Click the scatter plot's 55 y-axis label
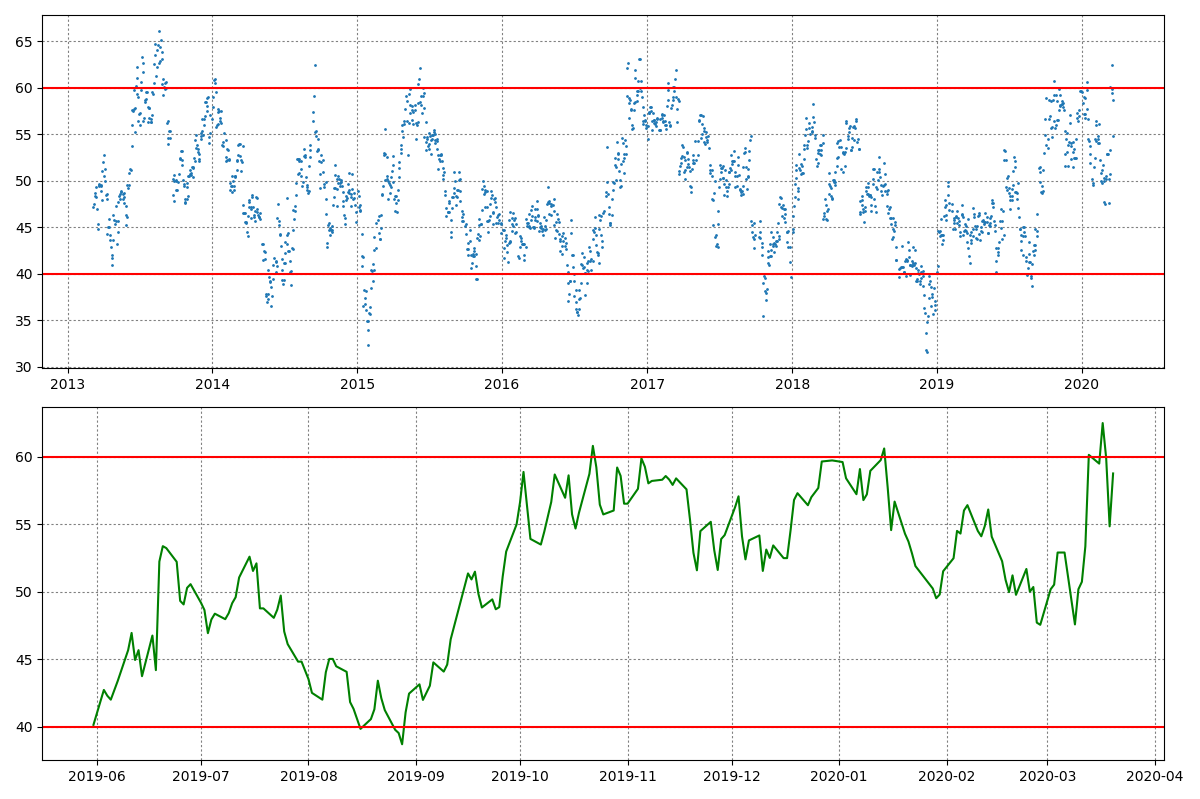The width and height of the screenshot is (1200, 799). [x=26, y=135]
